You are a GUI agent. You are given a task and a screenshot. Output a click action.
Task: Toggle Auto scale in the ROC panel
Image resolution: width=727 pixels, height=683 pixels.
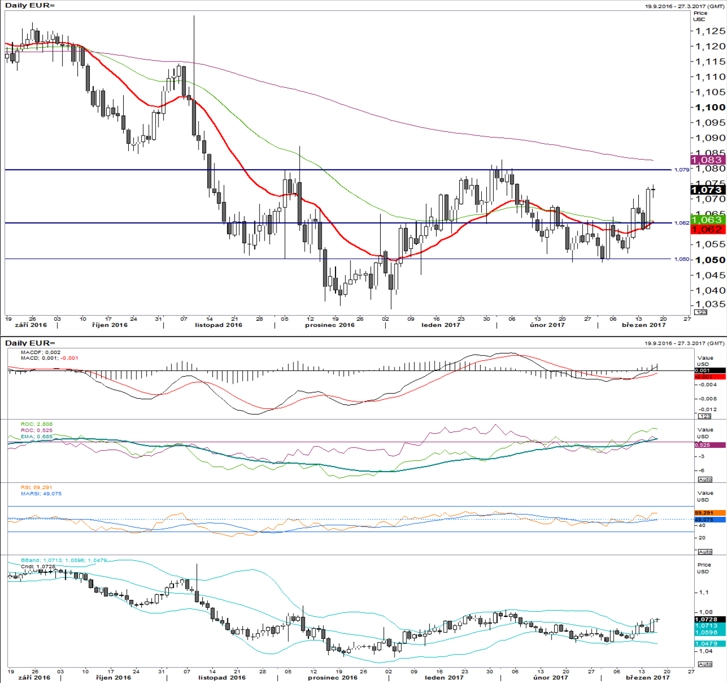(x=705, y=479)
